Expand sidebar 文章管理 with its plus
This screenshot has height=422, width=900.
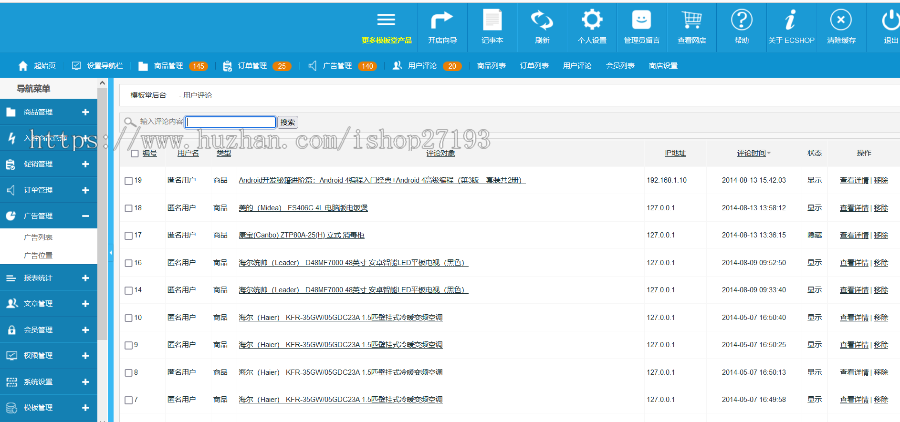pyautogui.click(x=86, y=304)
